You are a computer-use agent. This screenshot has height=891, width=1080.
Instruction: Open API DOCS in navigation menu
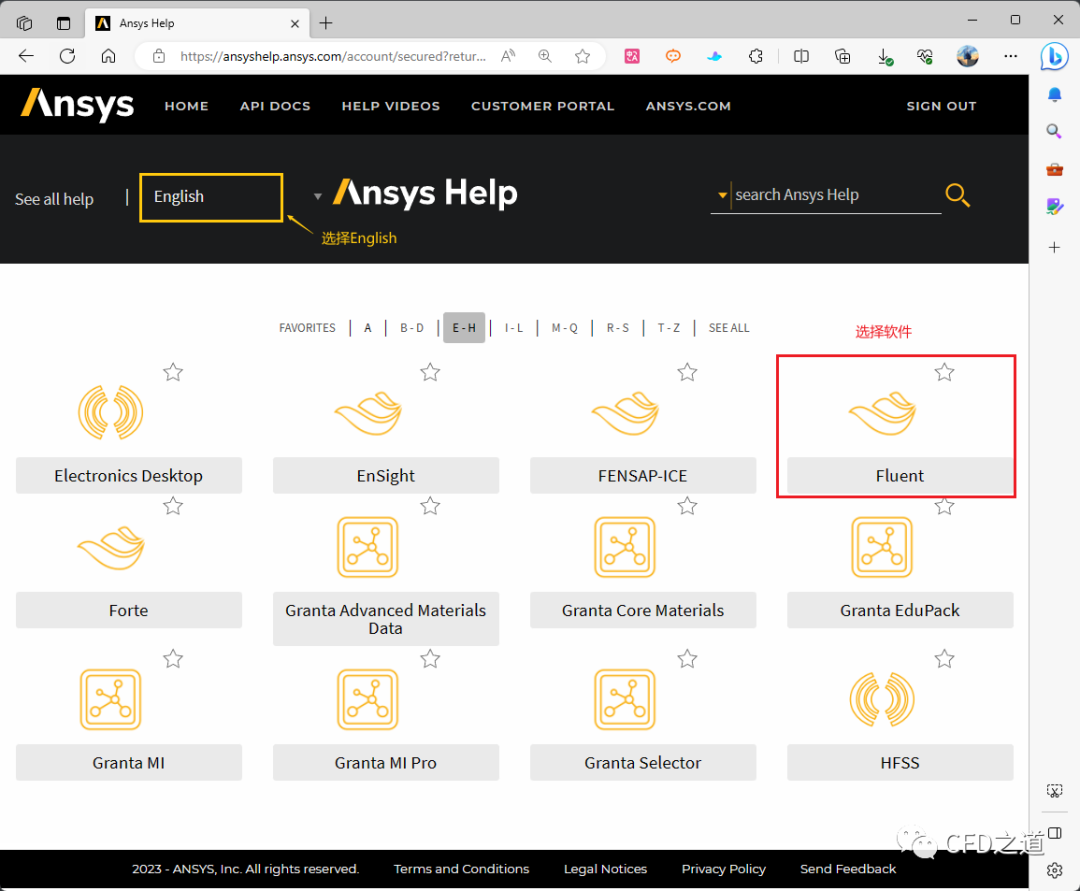(x=275, y=106)
